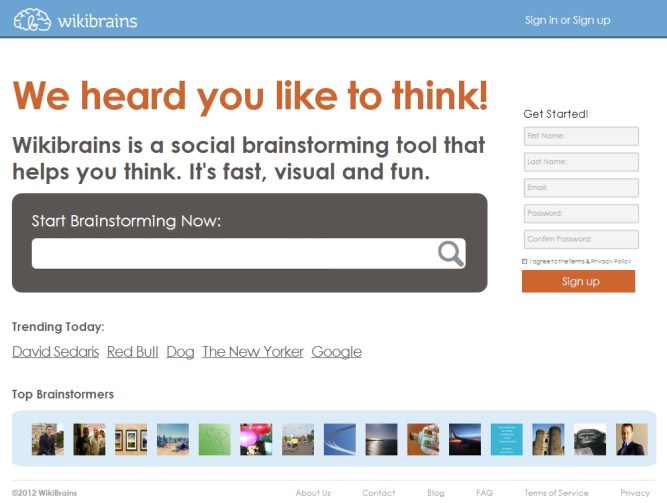Open the last brainstormer avatar, man in suit
The height and width of the screenshot is (503, 667).
tap(631, 439)
